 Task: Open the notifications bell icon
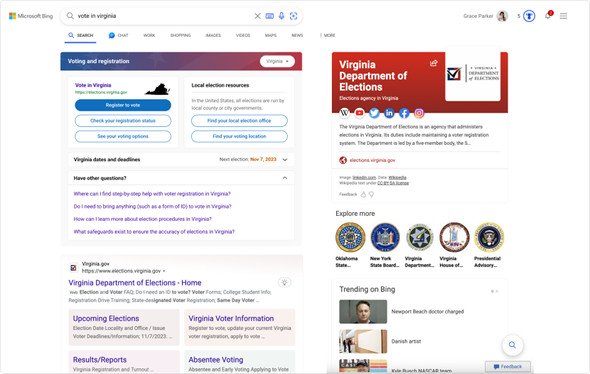(548, 16)
